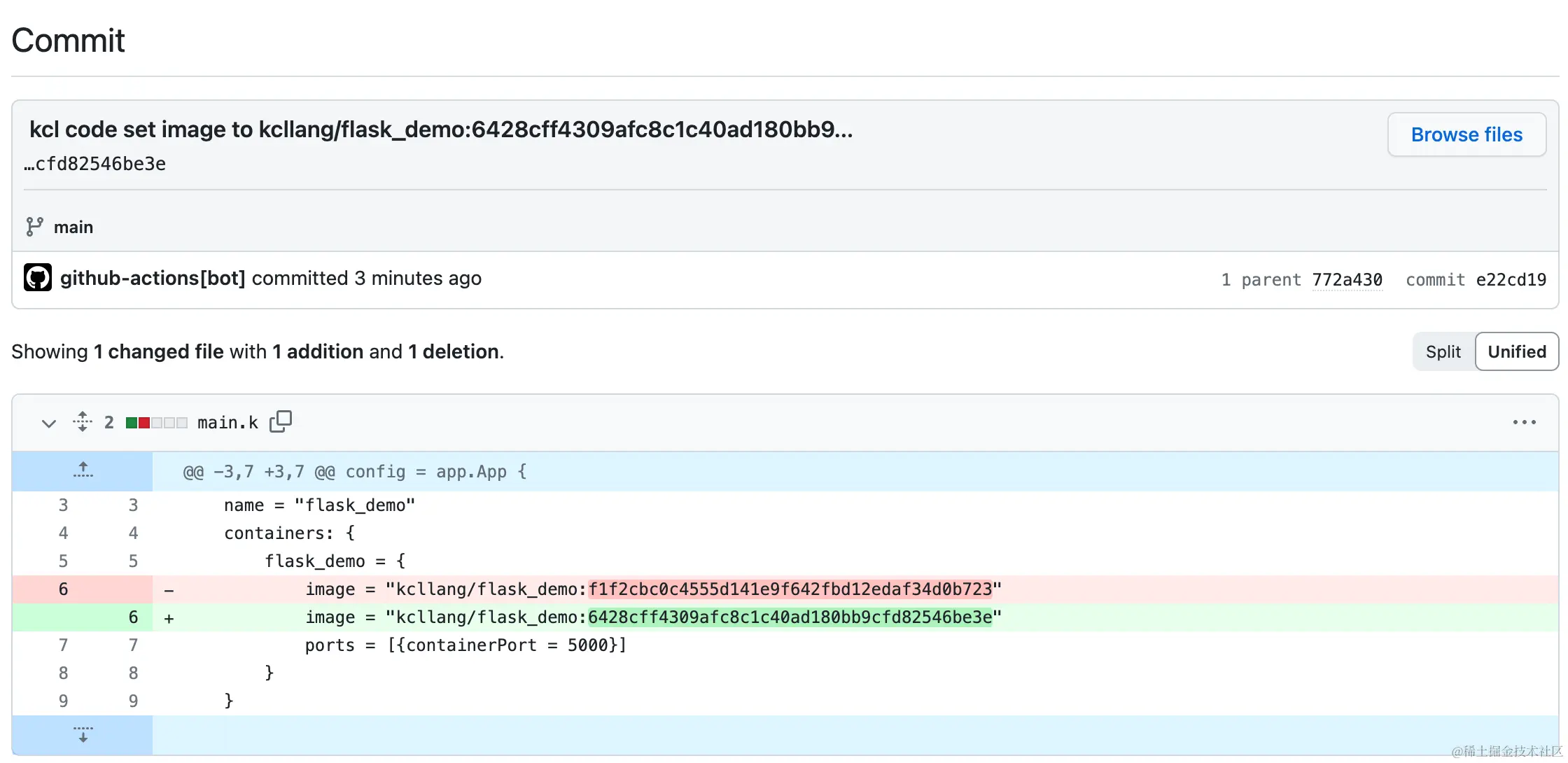Click the 'ports = [{containerPort = 5000}]' line
Image resolution: width=1568 pixels, height=763 pixels.
coord(465,645)
